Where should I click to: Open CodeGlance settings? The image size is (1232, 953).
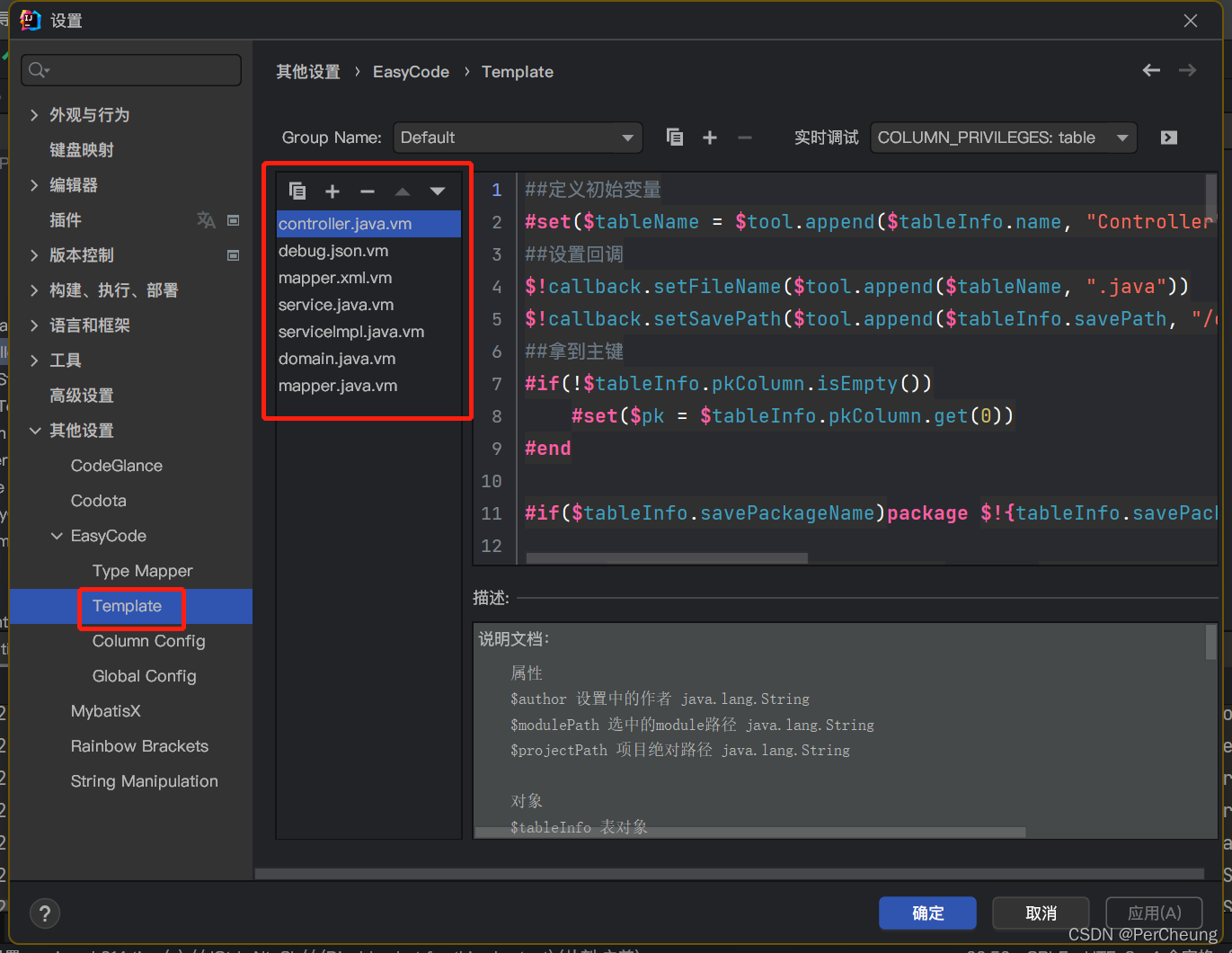pos(117,466)
